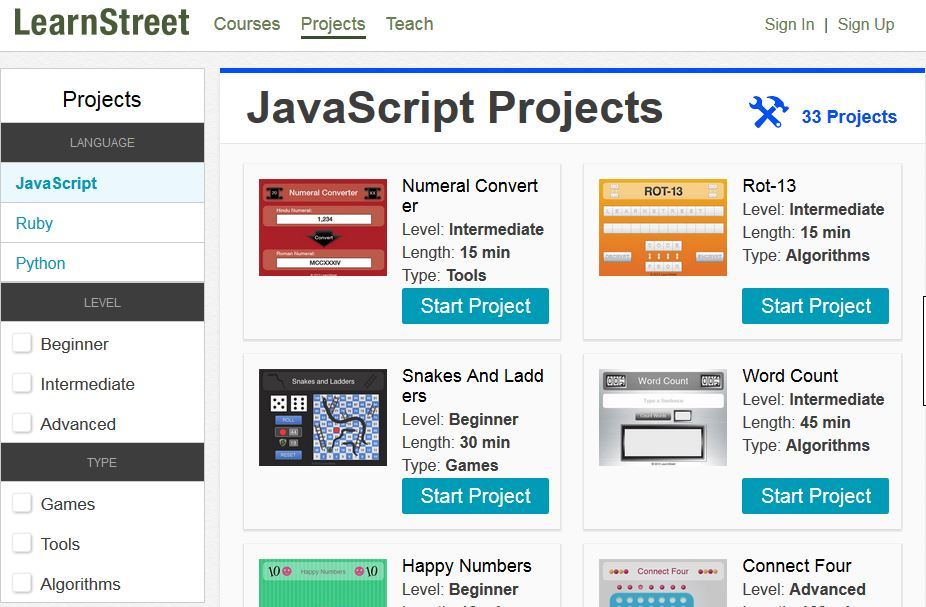
Task: Click the Numeral Converter project title
Action: pyautogui.click(x=470, y=195)
